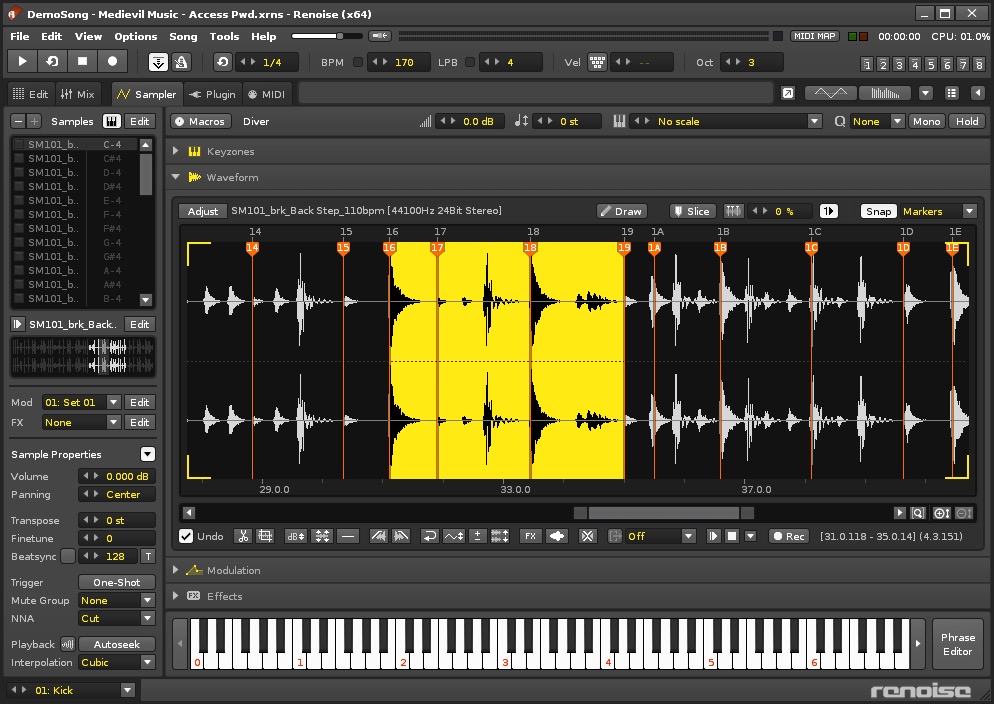994x704 pixels.
Task: Click the crop/trim selection icon
Action: (265, 536)
